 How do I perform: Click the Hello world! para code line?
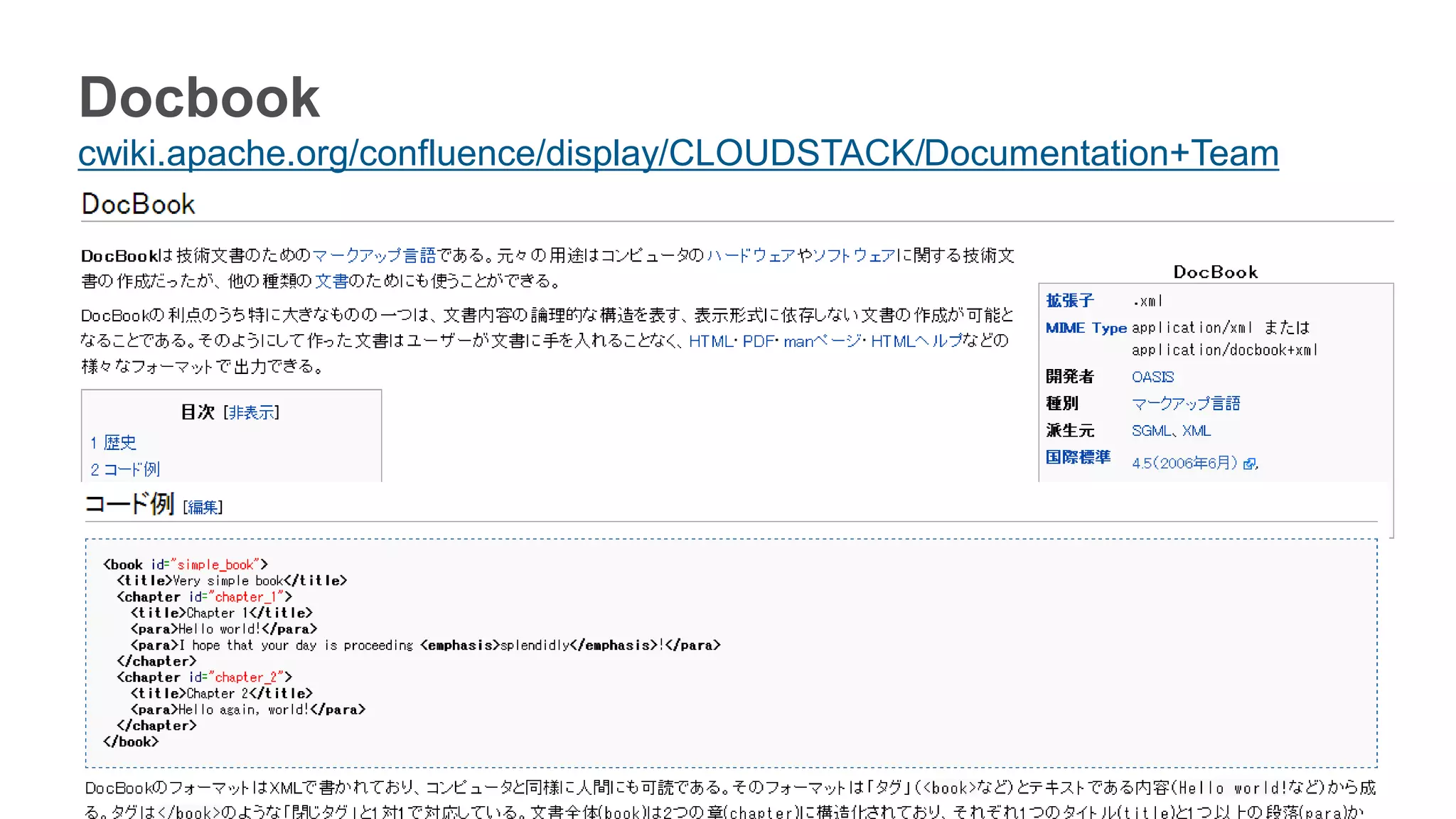point(224,629)
